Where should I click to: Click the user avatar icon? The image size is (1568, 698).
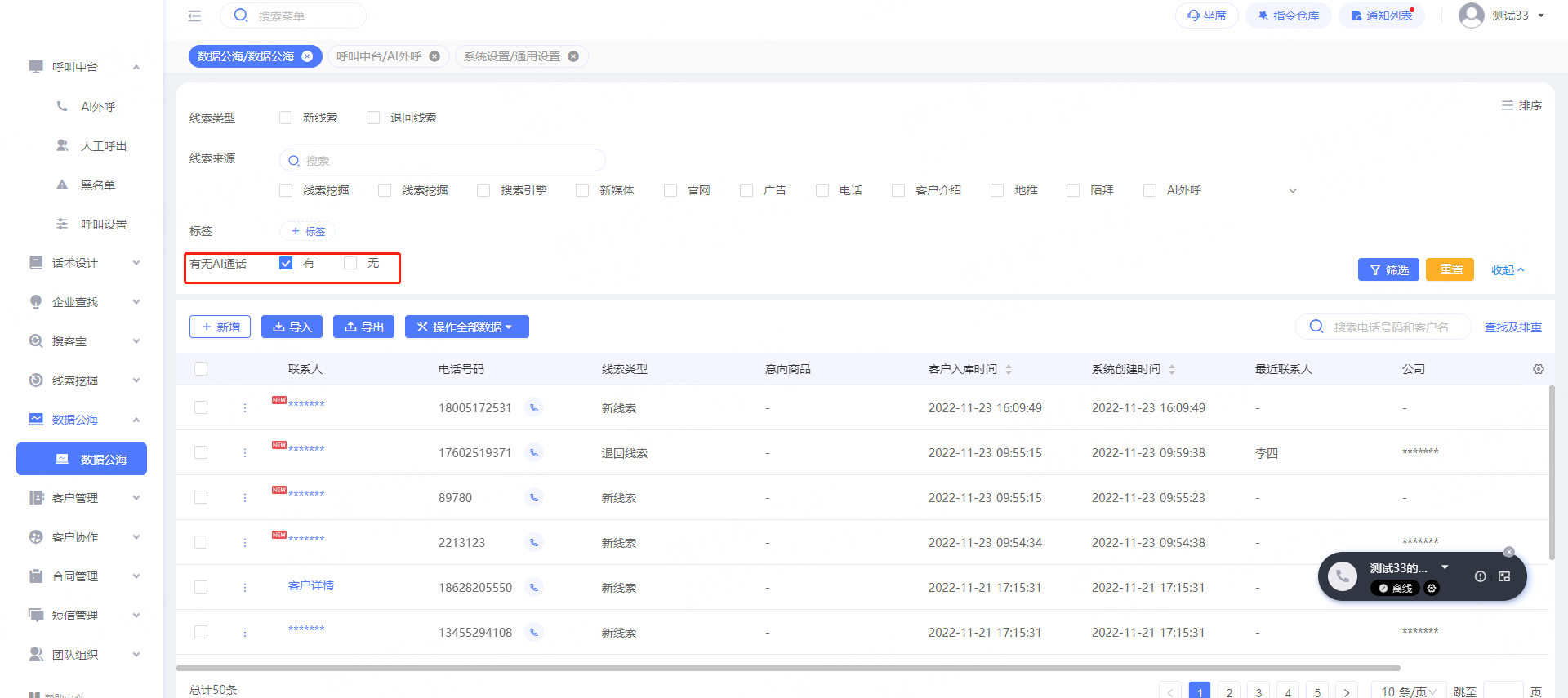tap(1472, 16)
